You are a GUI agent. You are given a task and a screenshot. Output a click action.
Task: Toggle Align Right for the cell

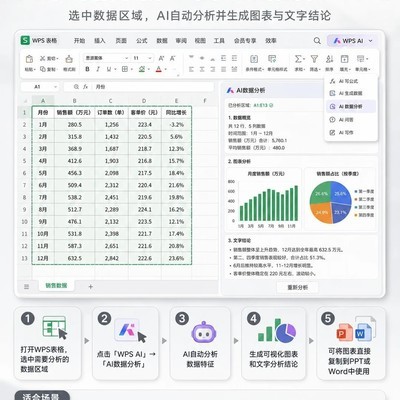point(213,69)
